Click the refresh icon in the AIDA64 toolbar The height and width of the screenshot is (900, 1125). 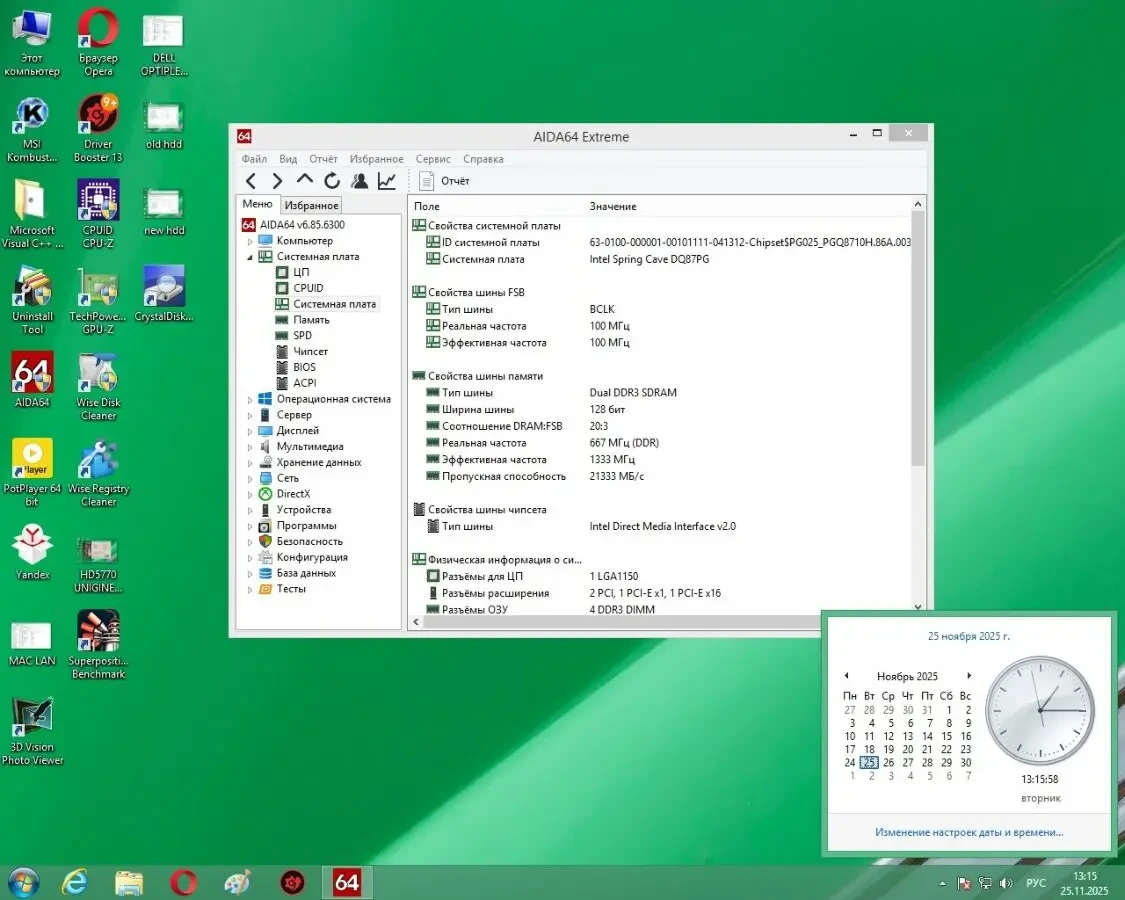(331, 181)
